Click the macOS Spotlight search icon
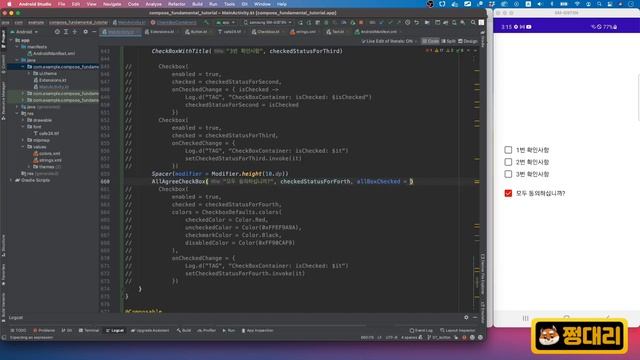This screenshot has width=640, height=360. (x=599, y=4)
